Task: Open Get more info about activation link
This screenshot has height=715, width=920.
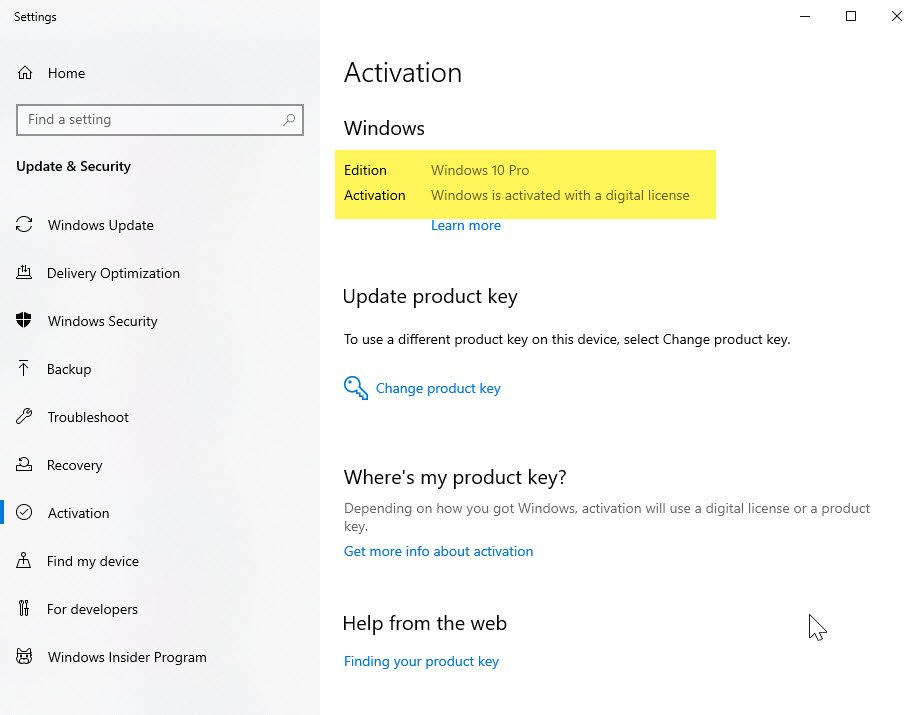Action: pyautogui.click(x=438, y=551)
